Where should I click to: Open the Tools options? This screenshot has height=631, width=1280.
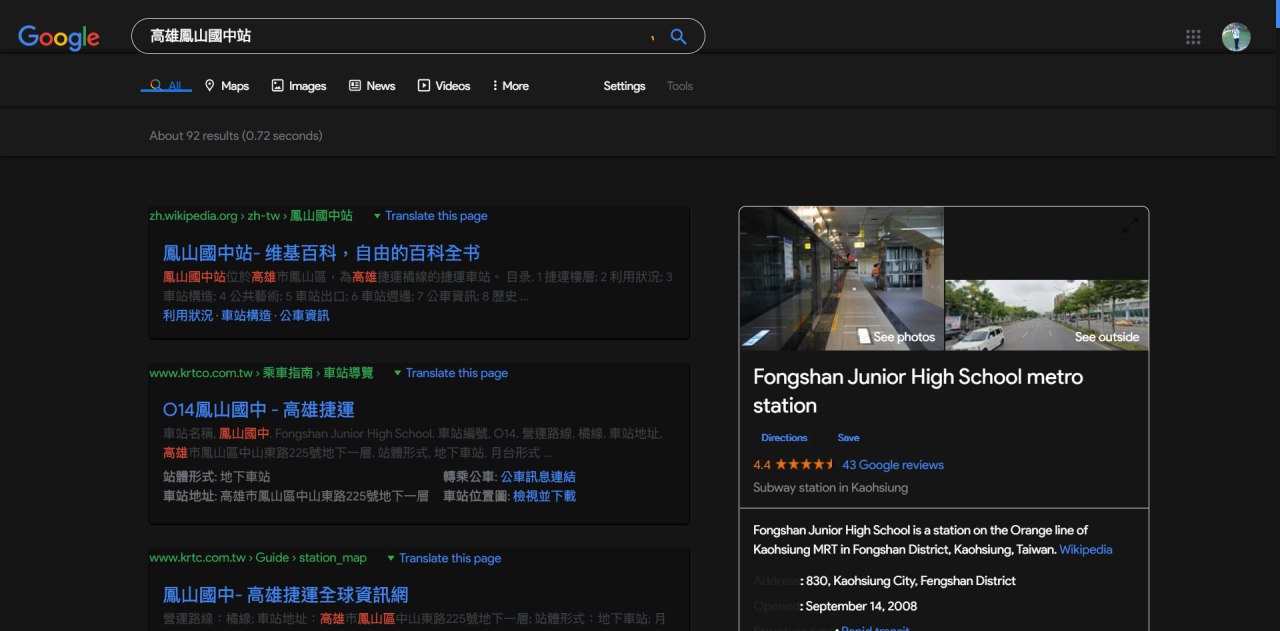click(680, 86)
